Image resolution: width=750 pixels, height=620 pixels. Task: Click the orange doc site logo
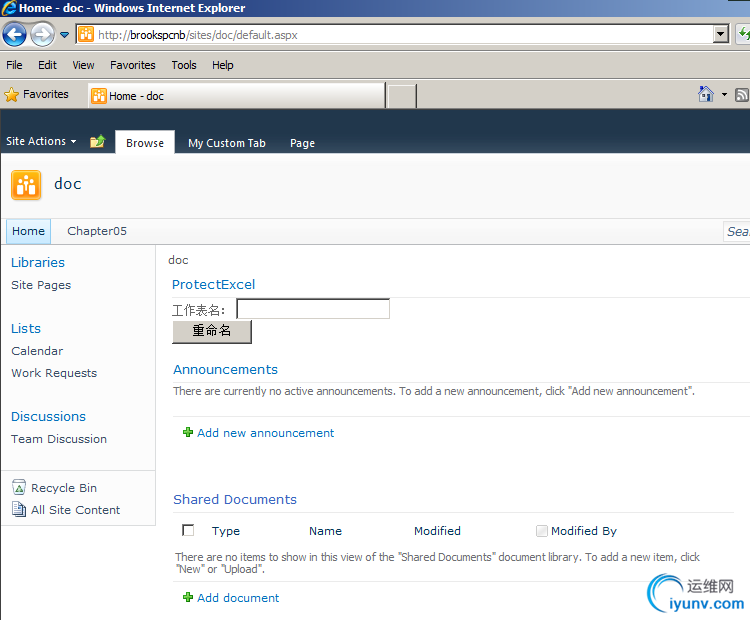[26, 185]
